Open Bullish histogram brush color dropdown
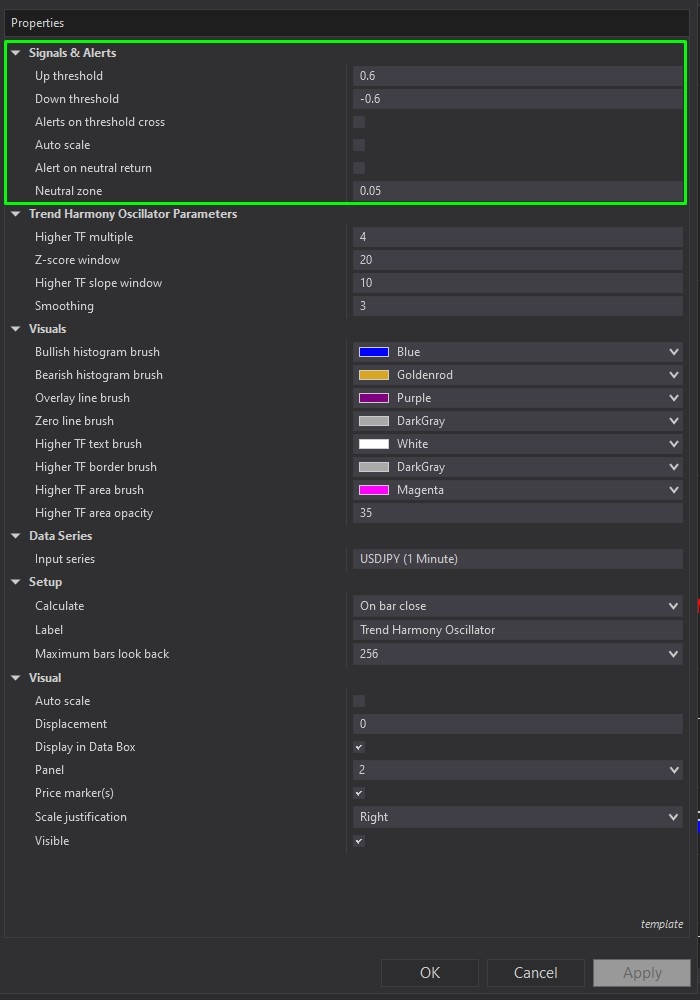700x1000 pixels. pos(673,352)
